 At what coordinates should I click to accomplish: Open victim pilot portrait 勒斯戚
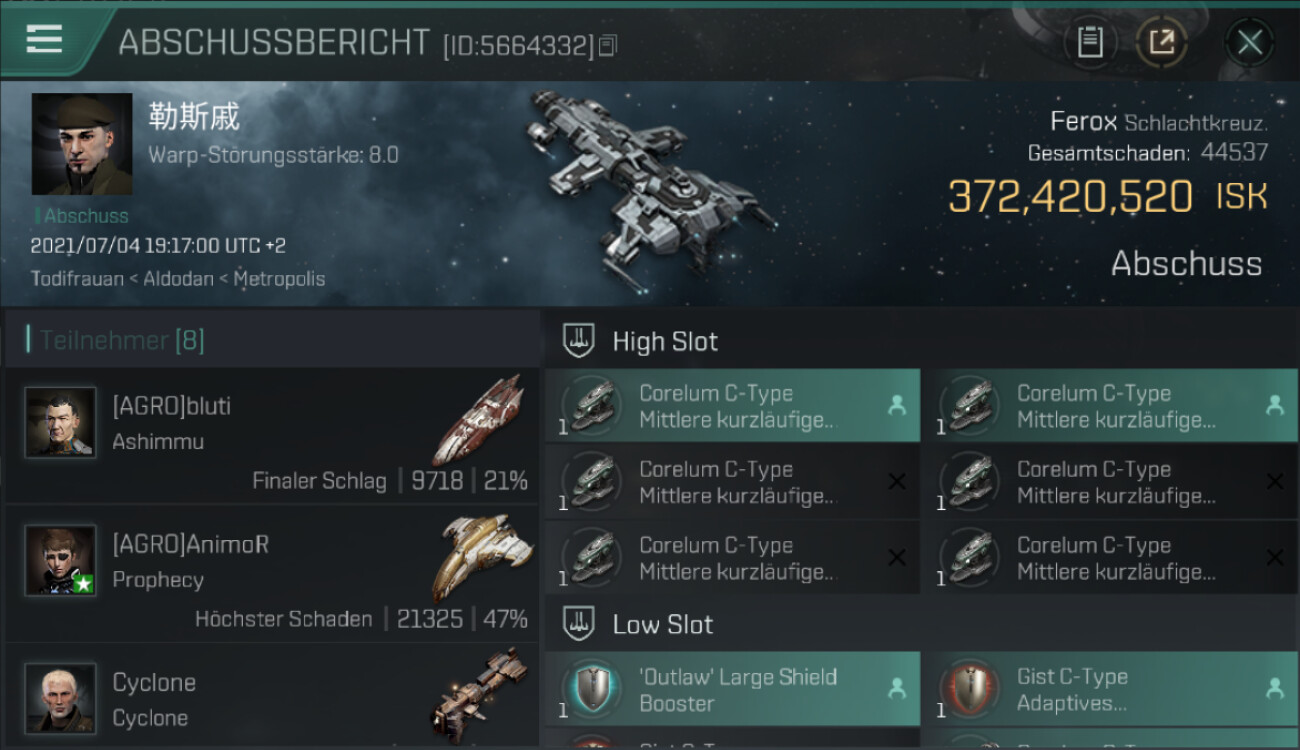[x=82, y=144]
